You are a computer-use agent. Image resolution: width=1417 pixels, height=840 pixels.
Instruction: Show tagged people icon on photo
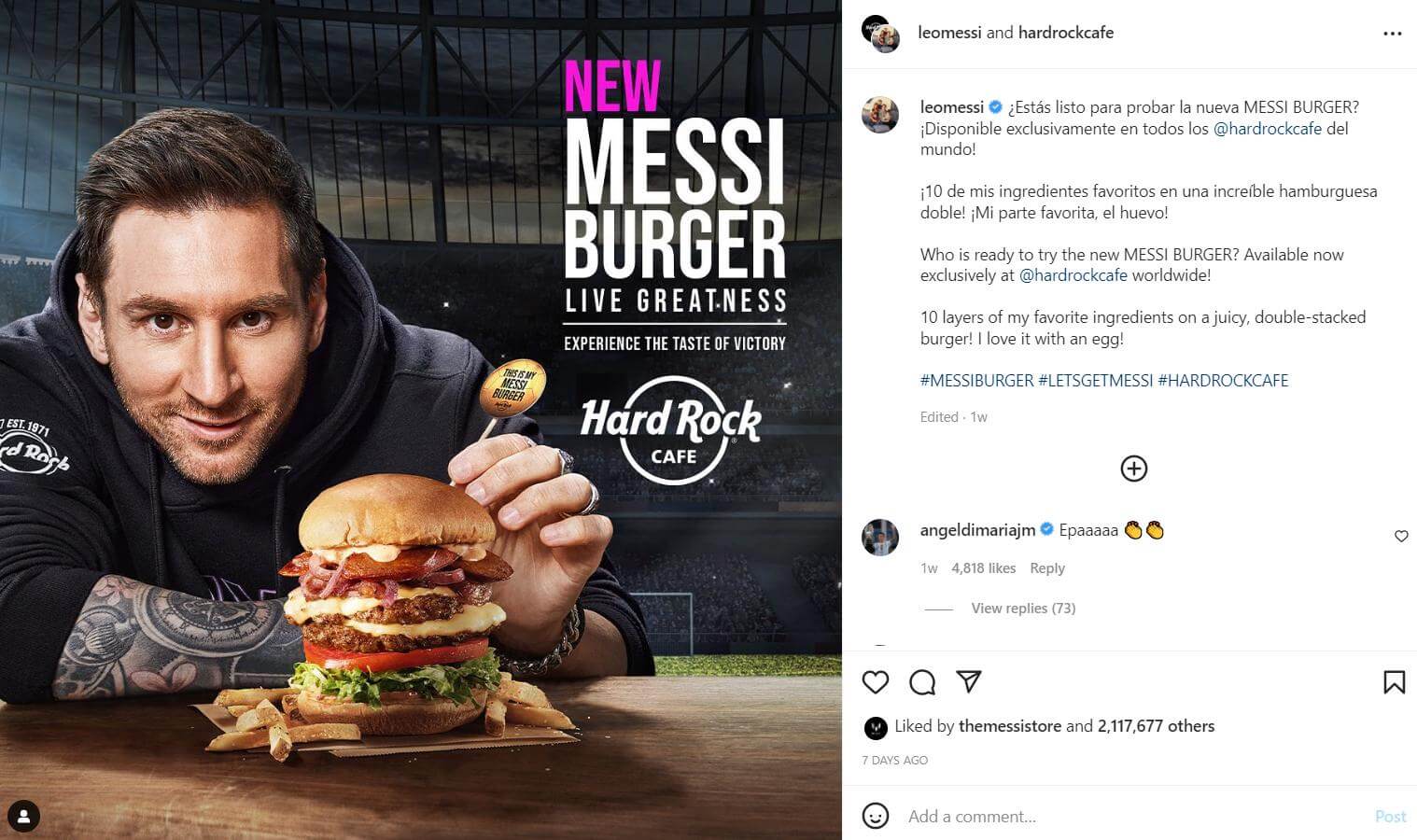[24, 817]
